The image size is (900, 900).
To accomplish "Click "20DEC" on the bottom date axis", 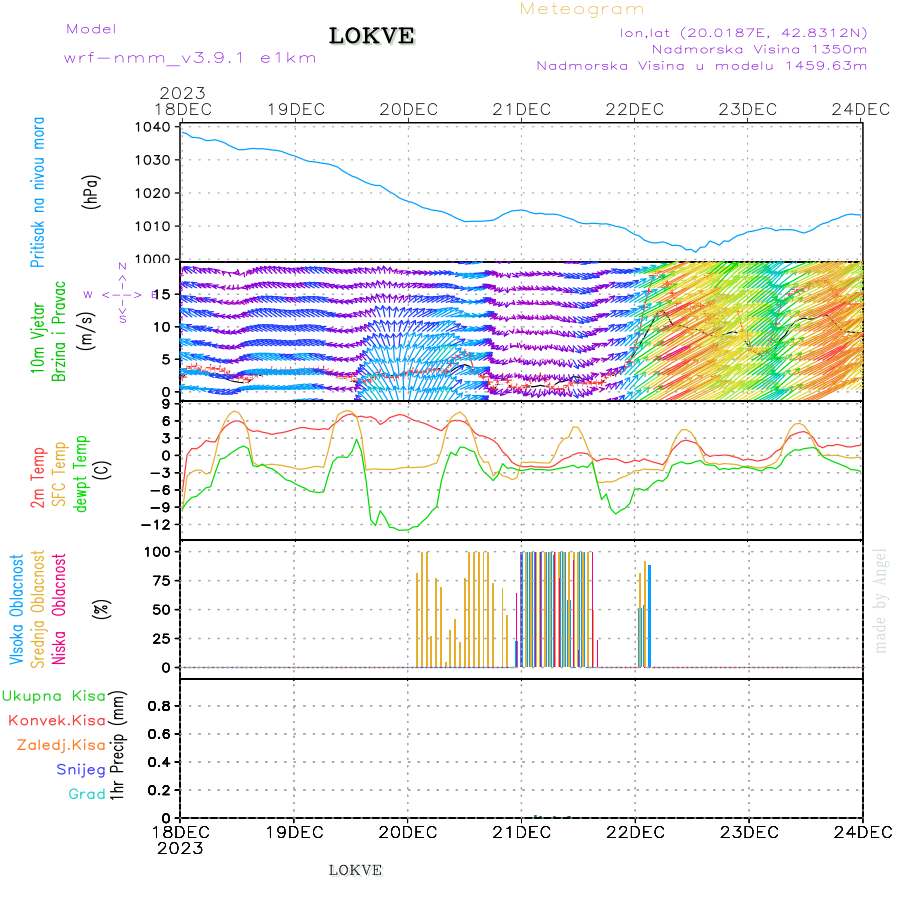I will pos(408,832).
